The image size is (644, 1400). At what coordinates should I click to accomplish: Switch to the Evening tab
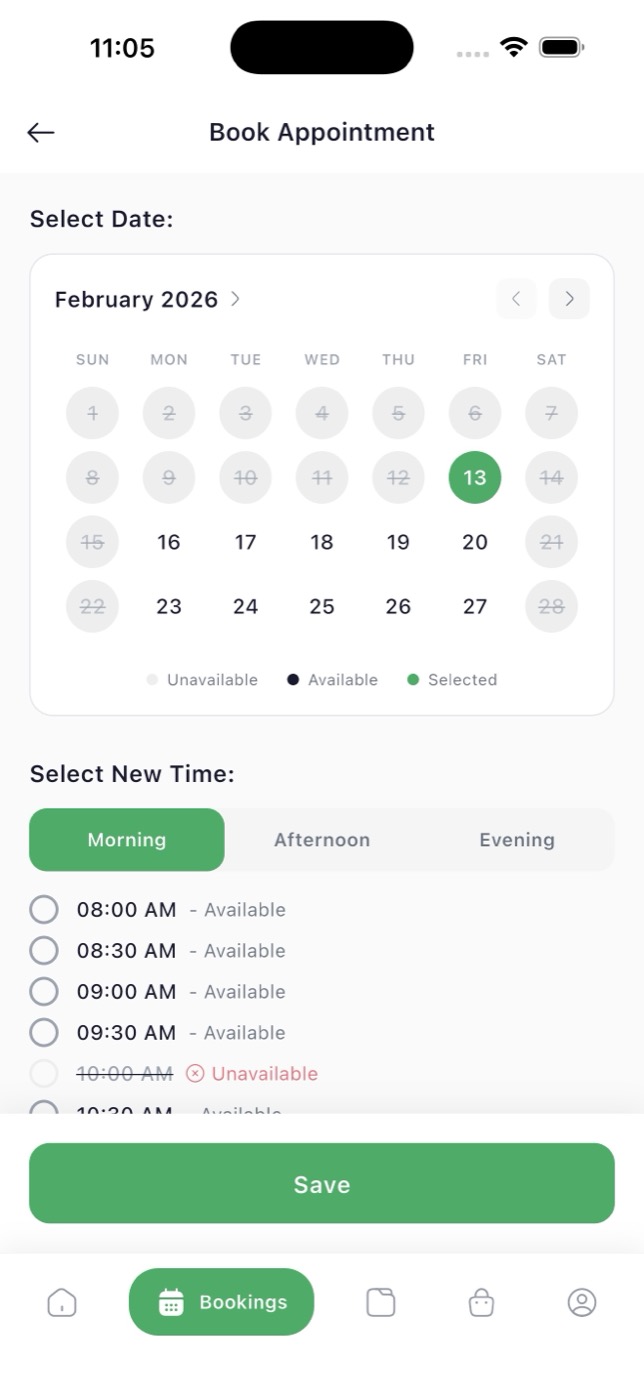516,840
